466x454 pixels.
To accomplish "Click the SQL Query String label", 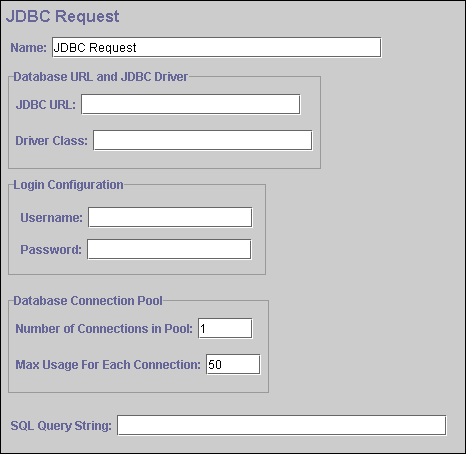I will [x=61, y=426].
